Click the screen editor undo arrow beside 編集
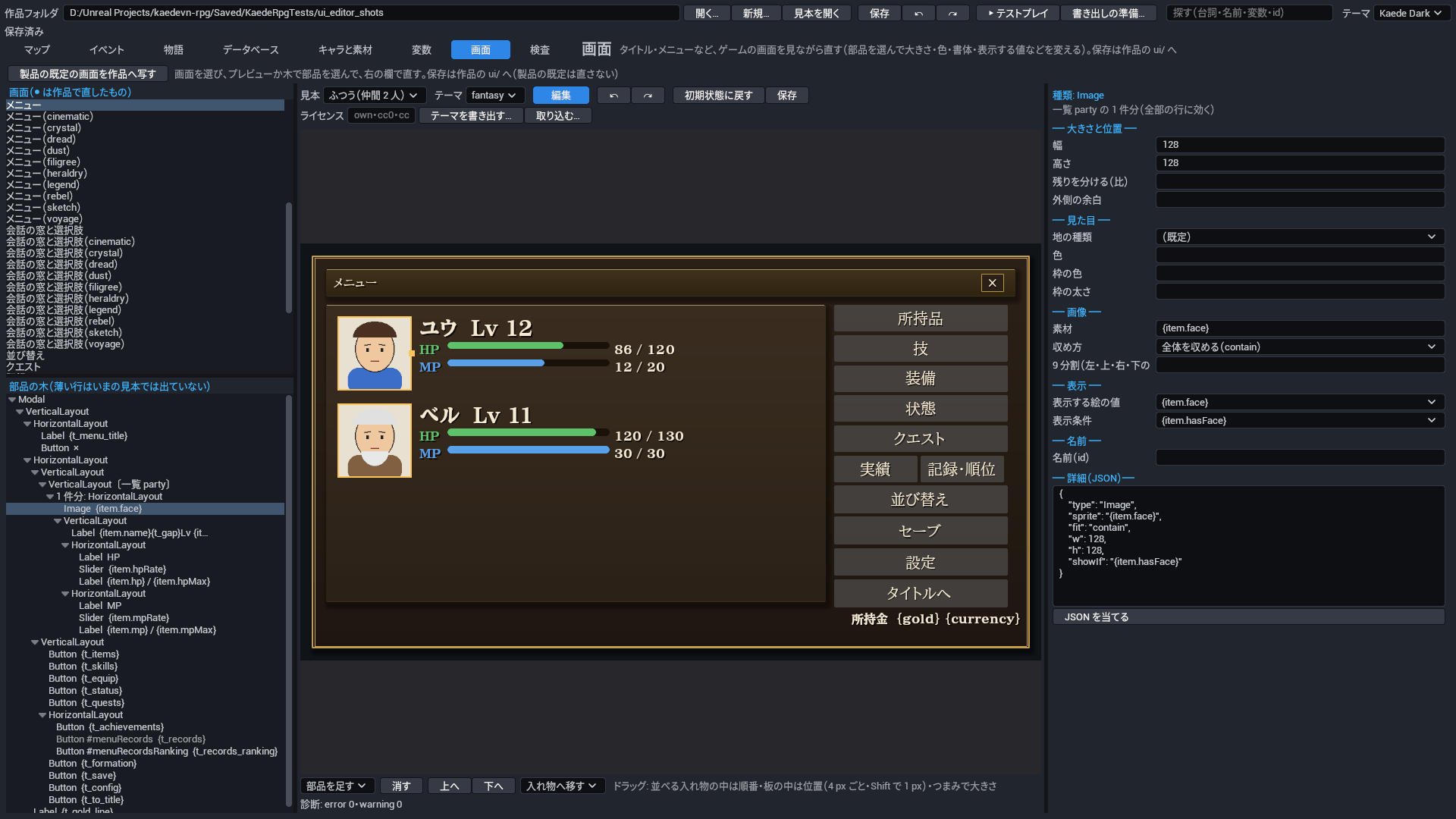 613,96
